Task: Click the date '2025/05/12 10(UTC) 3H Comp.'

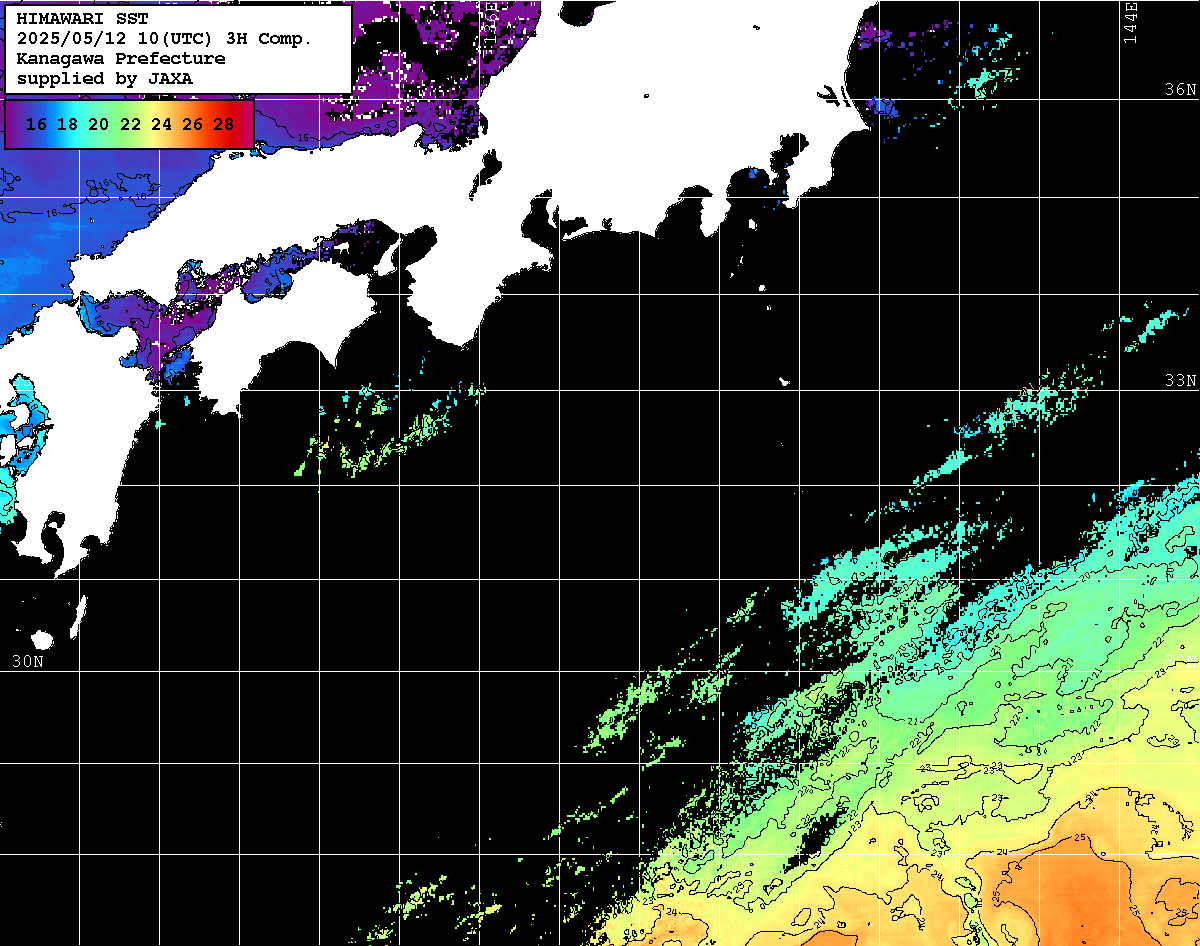Action: [165, 39]
